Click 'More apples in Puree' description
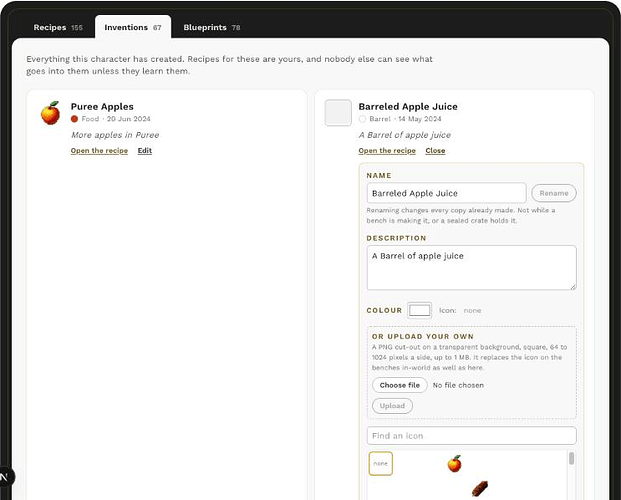Screen dimensions: 621x500 [115, 135]
